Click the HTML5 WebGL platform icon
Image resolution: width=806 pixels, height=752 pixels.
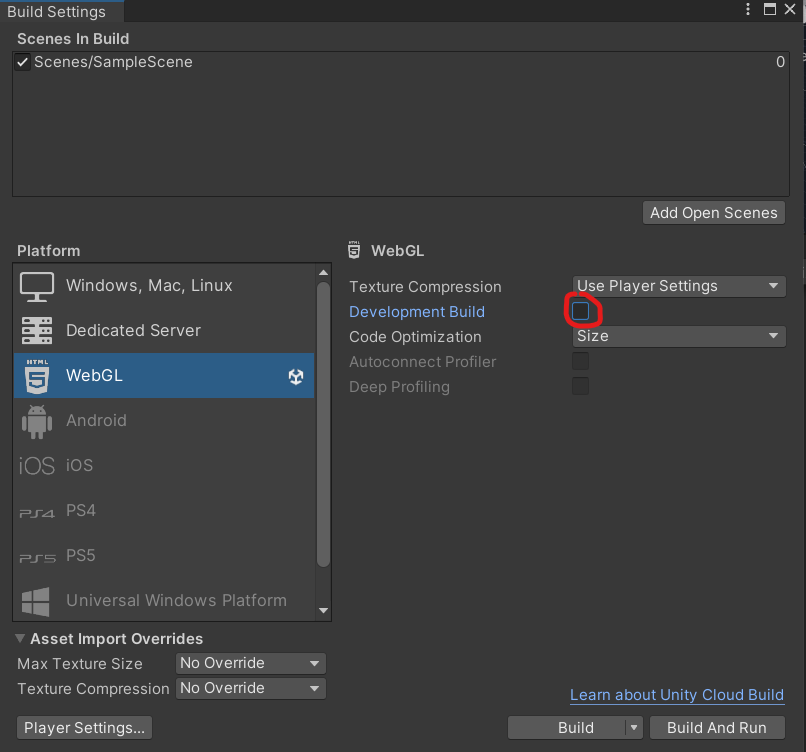pyautogui.click(x=37, y=376)
